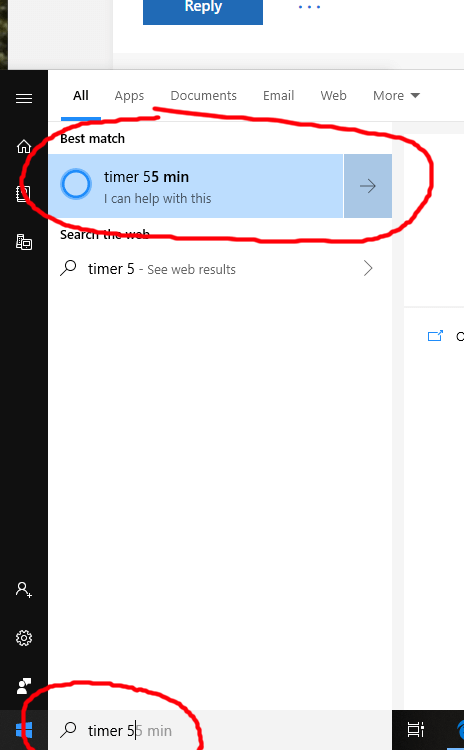
Task: Click the Task View taskbar icon
Action: (x=415, y=730)
